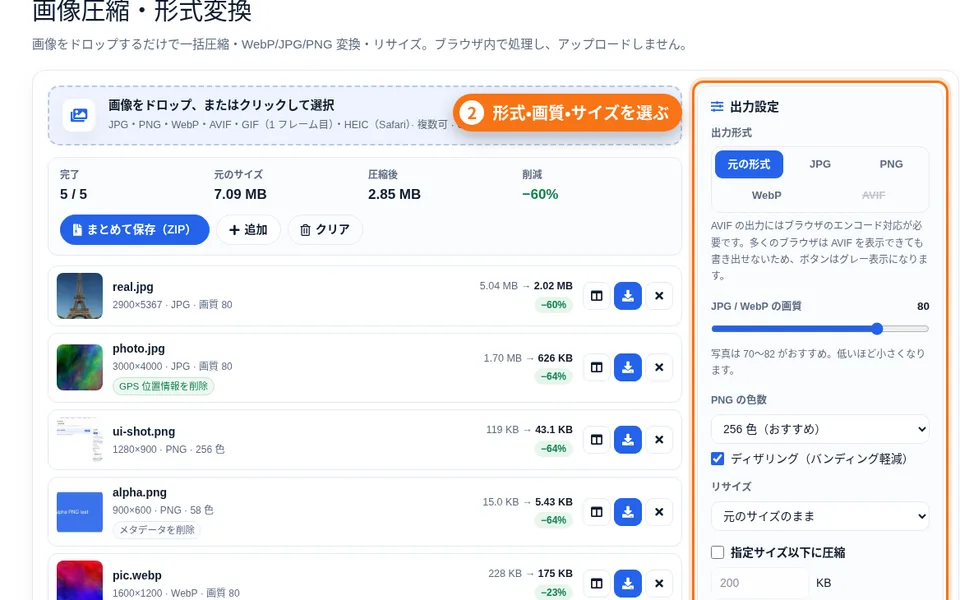Click the real.jpg Eiffel Tower thumbnail
This screenshot has width=960, height=600.
click(80, 296)
